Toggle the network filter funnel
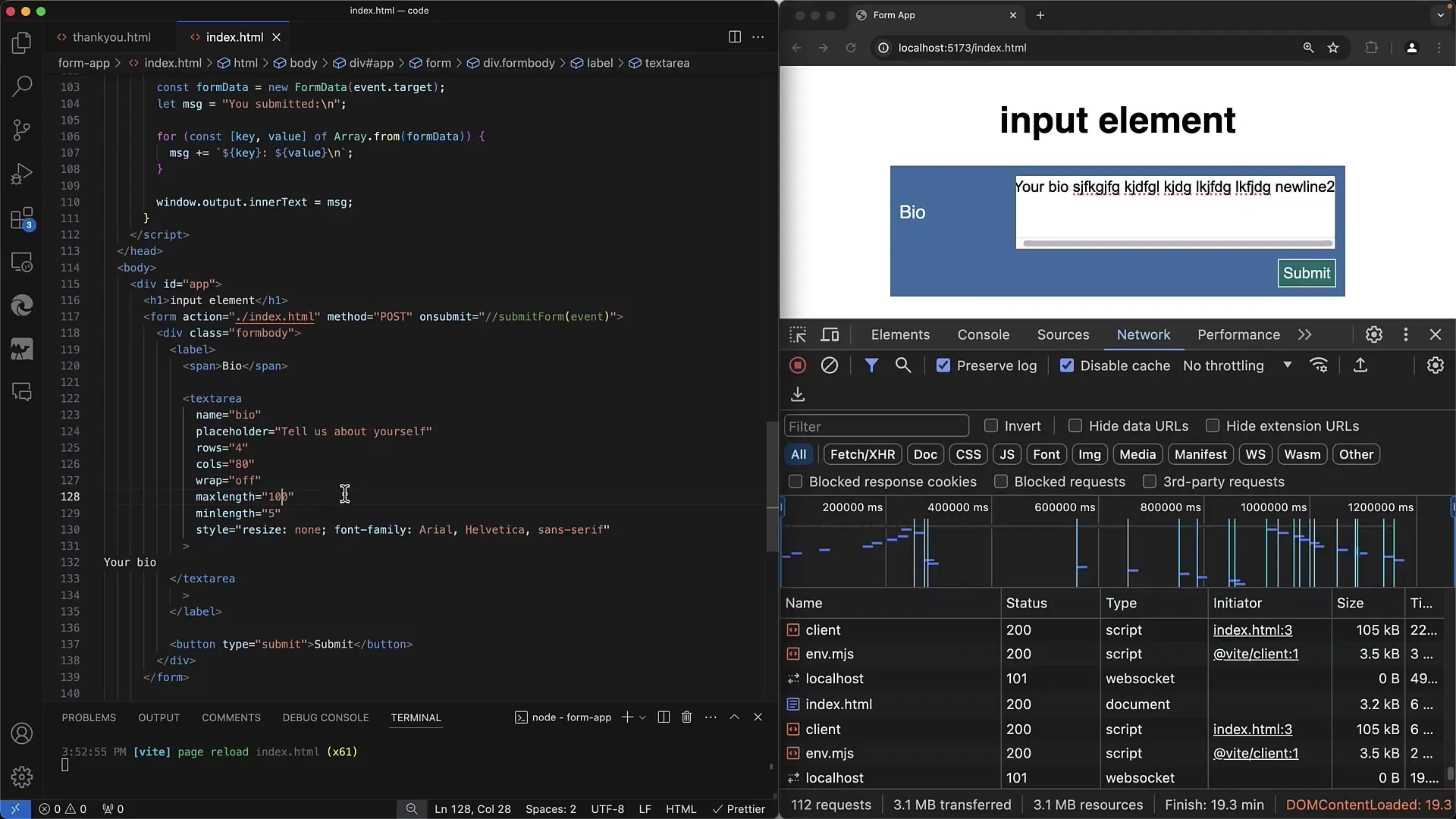1456x819 pixels. pyautogui.click(x=871, y=366)
